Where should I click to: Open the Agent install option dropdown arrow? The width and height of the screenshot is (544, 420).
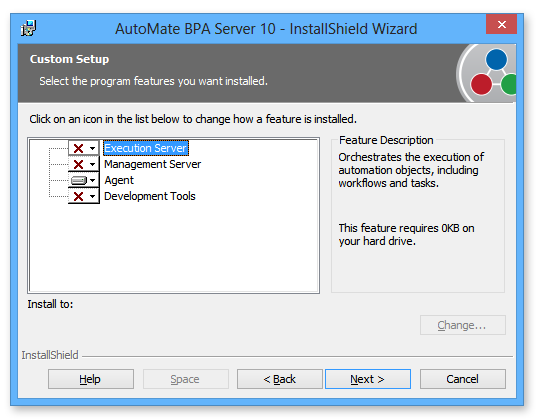tap(92, 180)
